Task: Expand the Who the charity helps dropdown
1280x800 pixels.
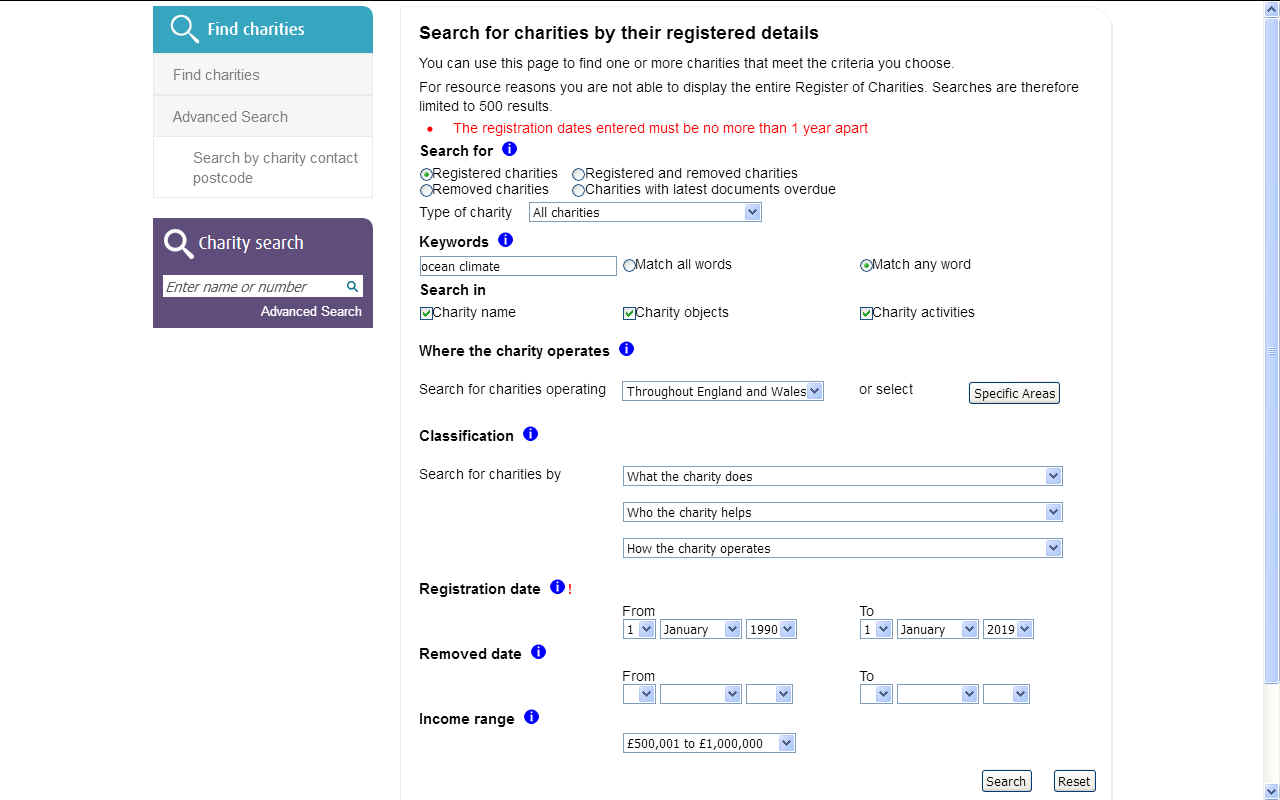Action: coord(842,512)
